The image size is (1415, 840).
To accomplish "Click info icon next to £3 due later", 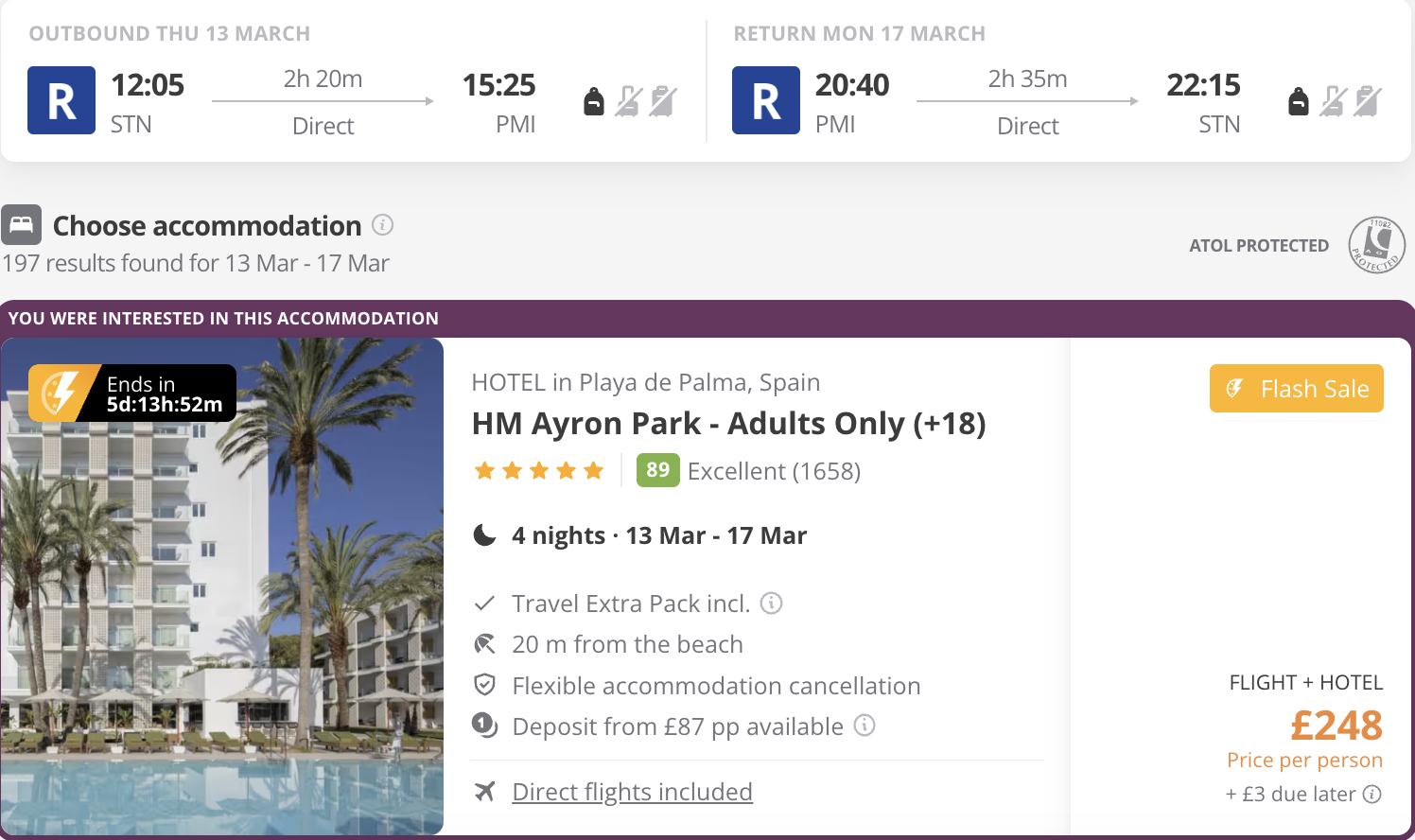I will pos(1371,795).
